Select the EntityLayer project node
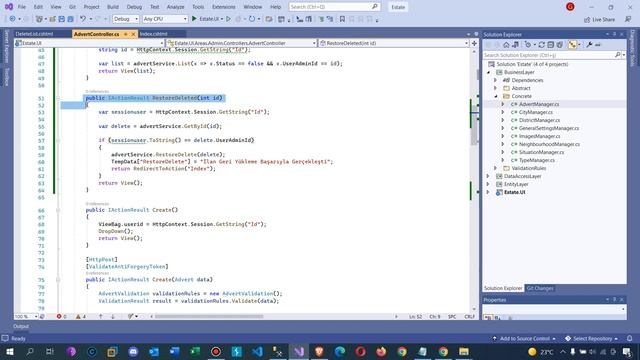Screen dimensions: 640x360 point(516,184)
